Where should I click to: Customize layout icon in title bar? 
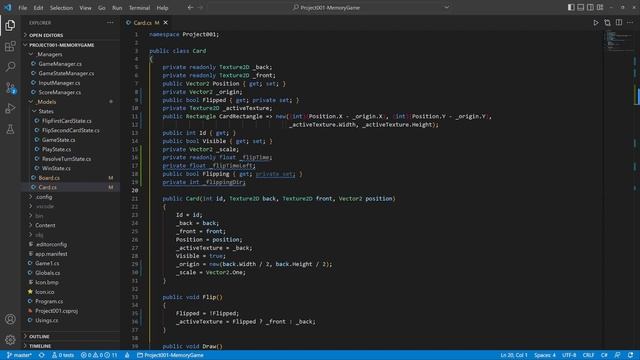(600, 7)
